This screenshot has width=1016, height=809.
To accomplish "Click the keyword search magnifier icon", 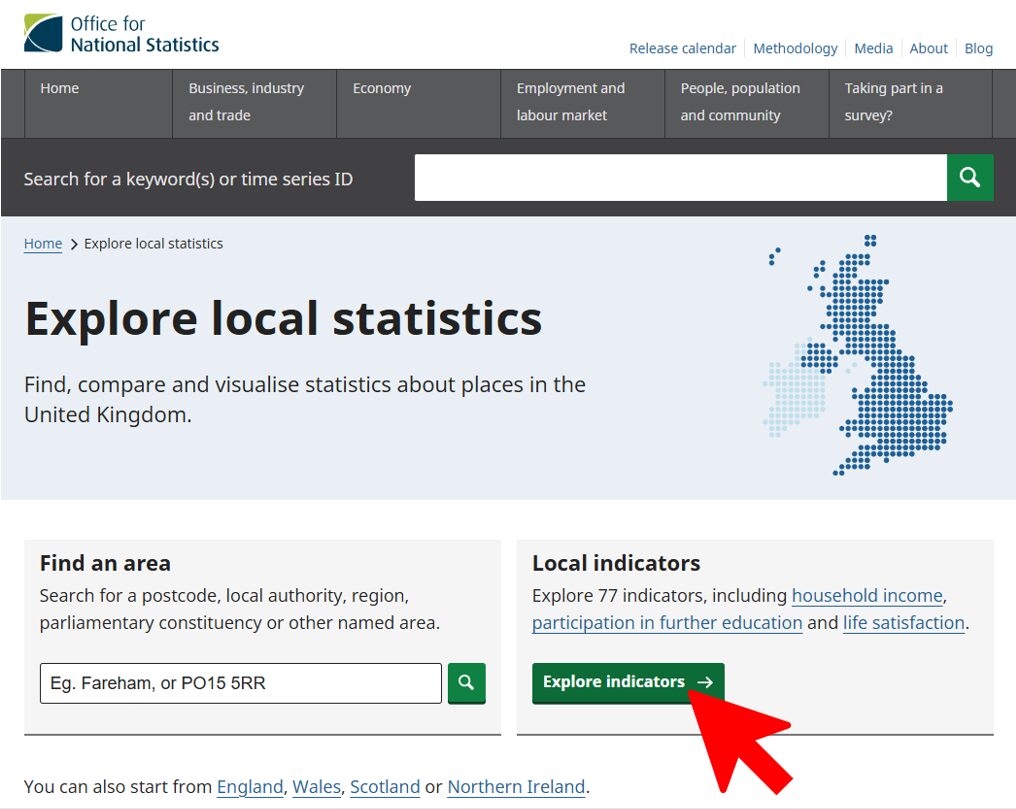I will coord(969,177).
